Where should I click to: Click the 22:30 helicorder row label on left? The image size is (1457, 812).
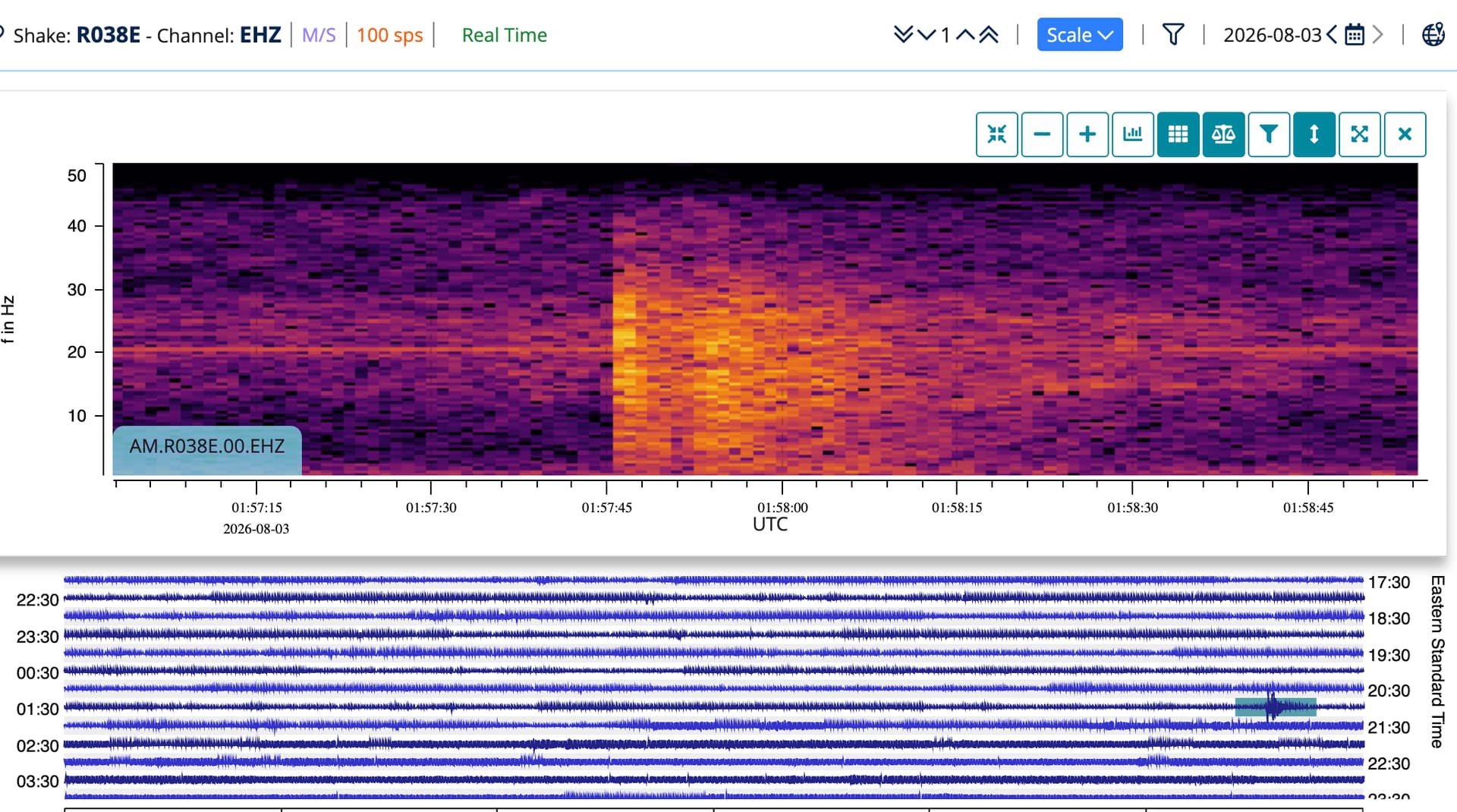(x=37, y=600)
